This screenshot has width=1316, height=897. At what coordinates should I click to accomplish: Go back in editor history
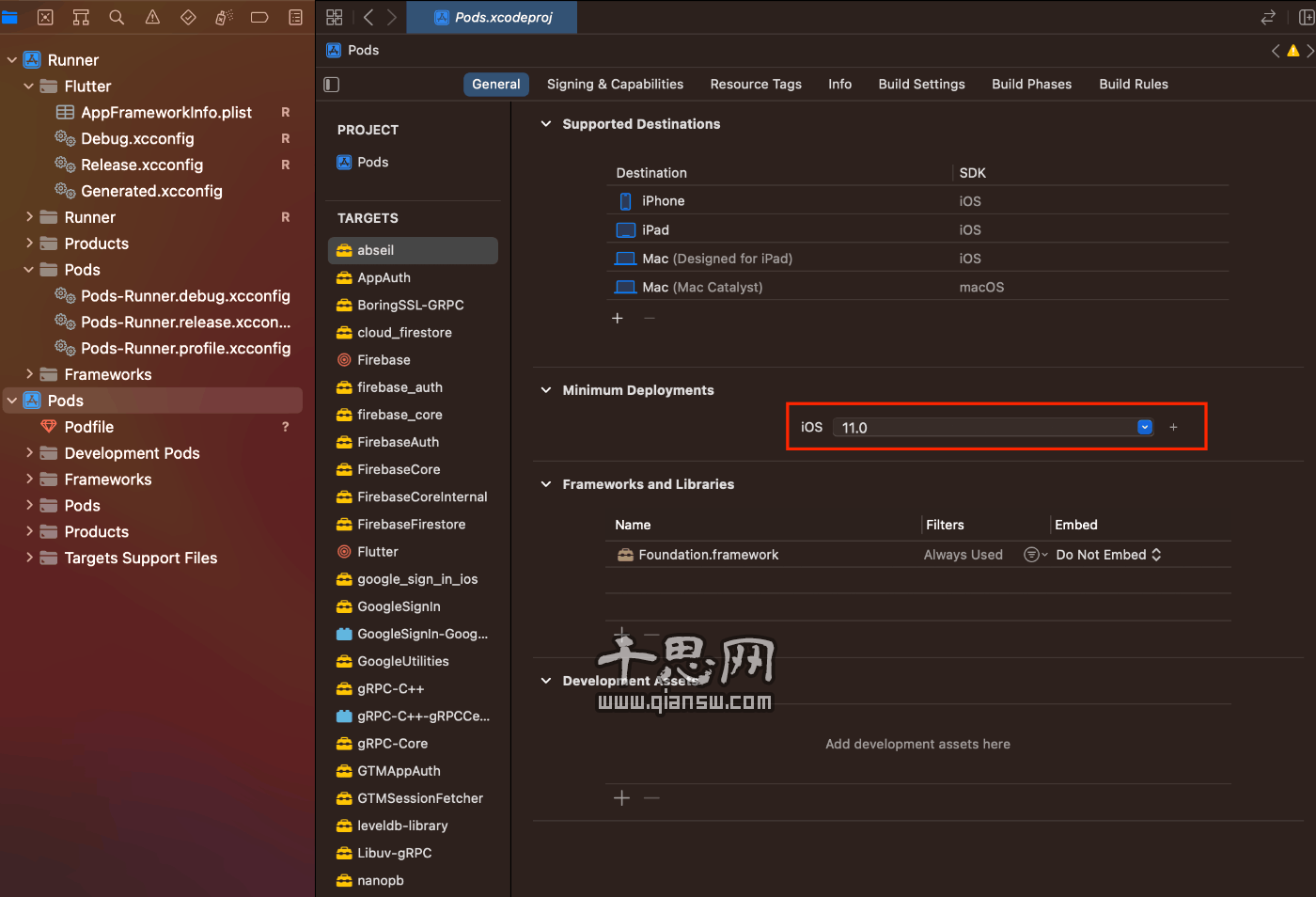(x=368, y=17)
